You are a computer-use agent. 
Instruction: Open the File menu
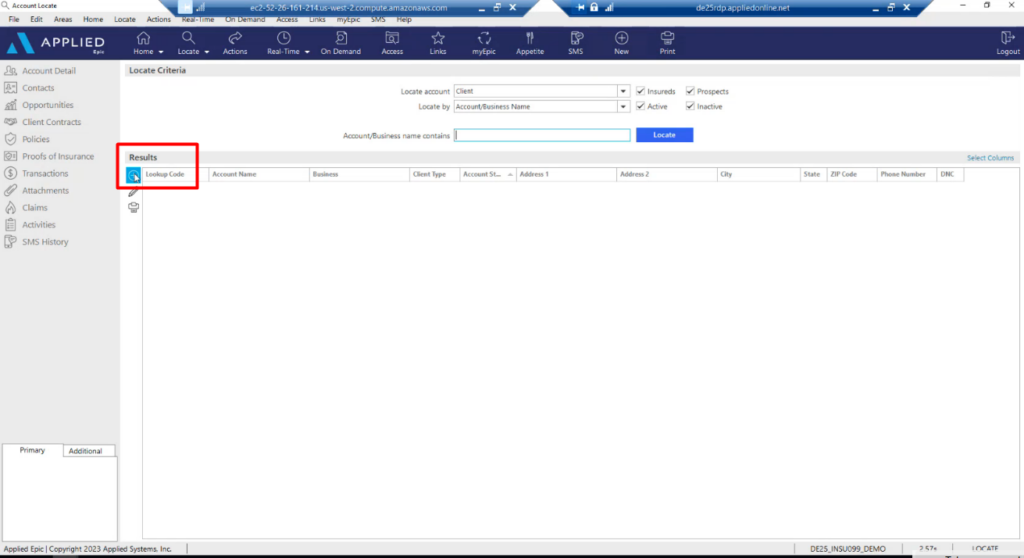click(x=14, y=20)
